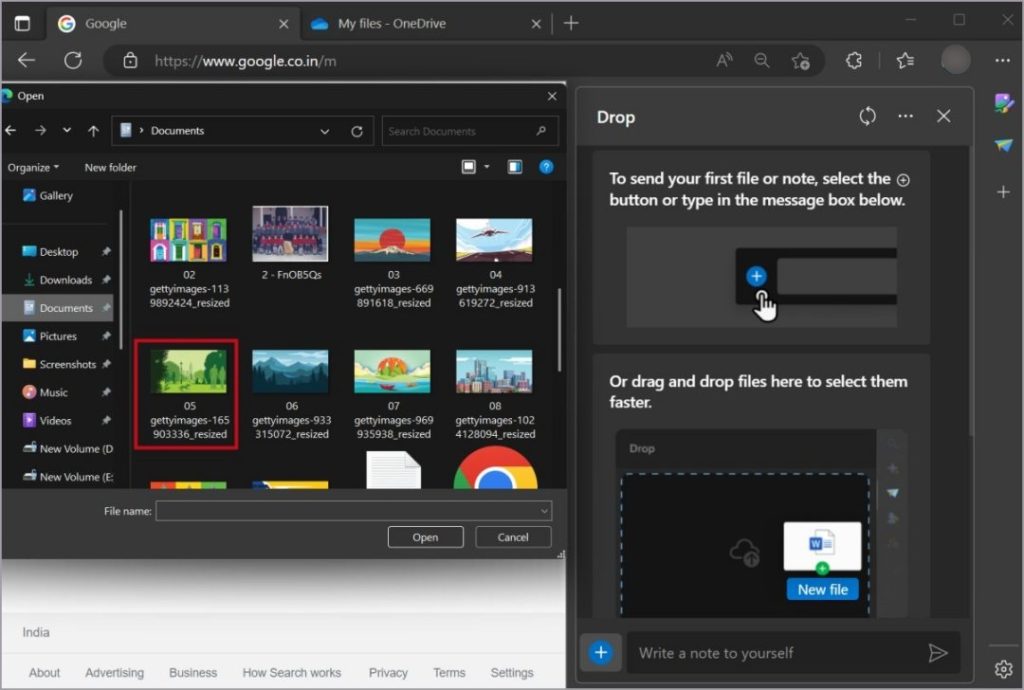This screenshot has width=1024, height=690.
Task: Add the current page to favorites
Action: (x=800, y=60)
